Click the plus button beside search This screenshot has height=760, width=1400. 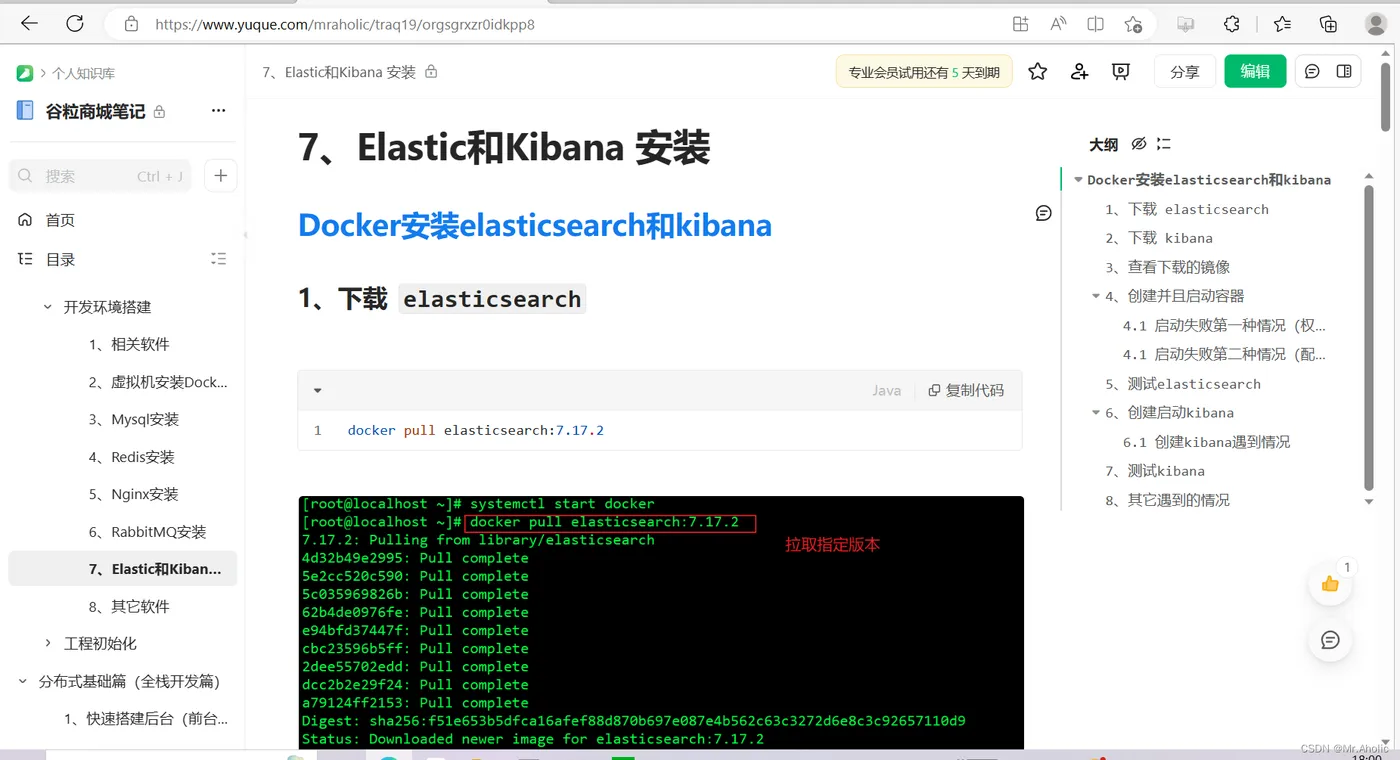(221, 176)
